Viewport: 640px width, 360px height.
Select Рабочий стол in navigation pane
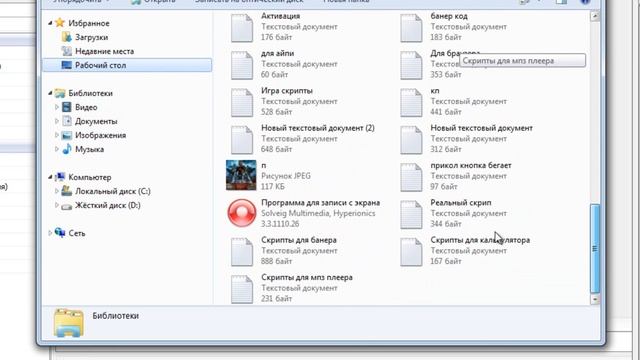pyautogui.click(x=127, y=65)
